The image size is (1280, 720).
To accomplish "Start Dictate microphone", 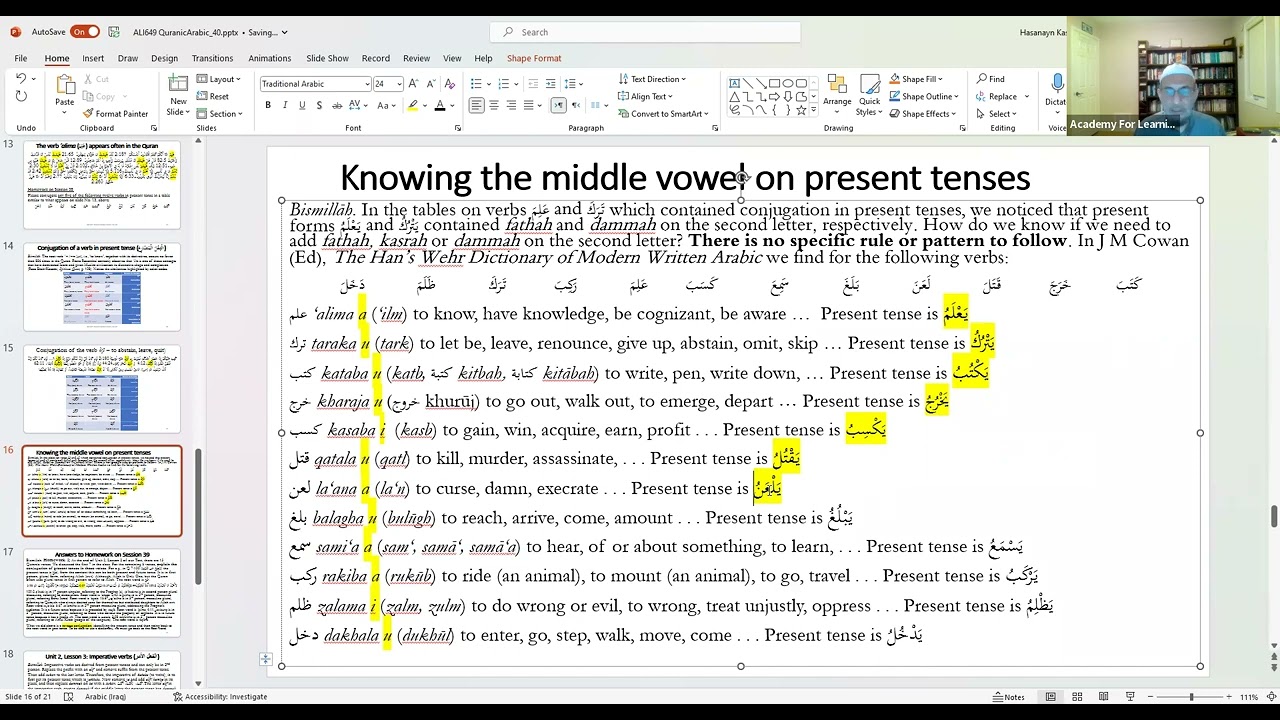I will tap(1056, 88).
